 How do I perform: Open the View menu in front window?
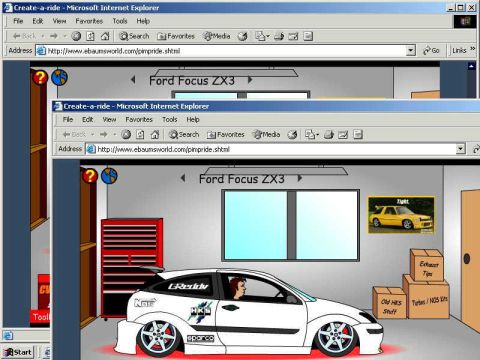(x=109, y=119)
